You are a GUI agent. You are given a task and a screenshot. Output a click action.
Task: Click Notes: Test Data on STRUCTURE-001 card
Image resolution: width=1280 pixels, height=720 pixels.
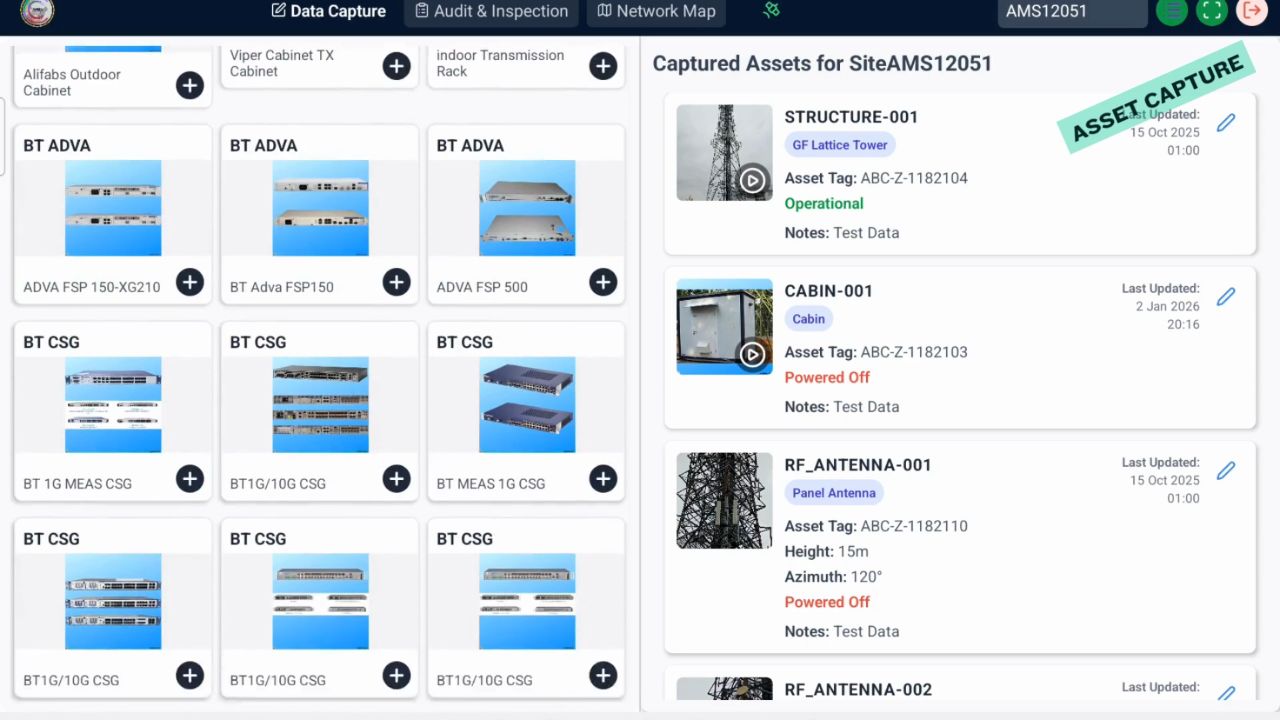click(842, 233)
